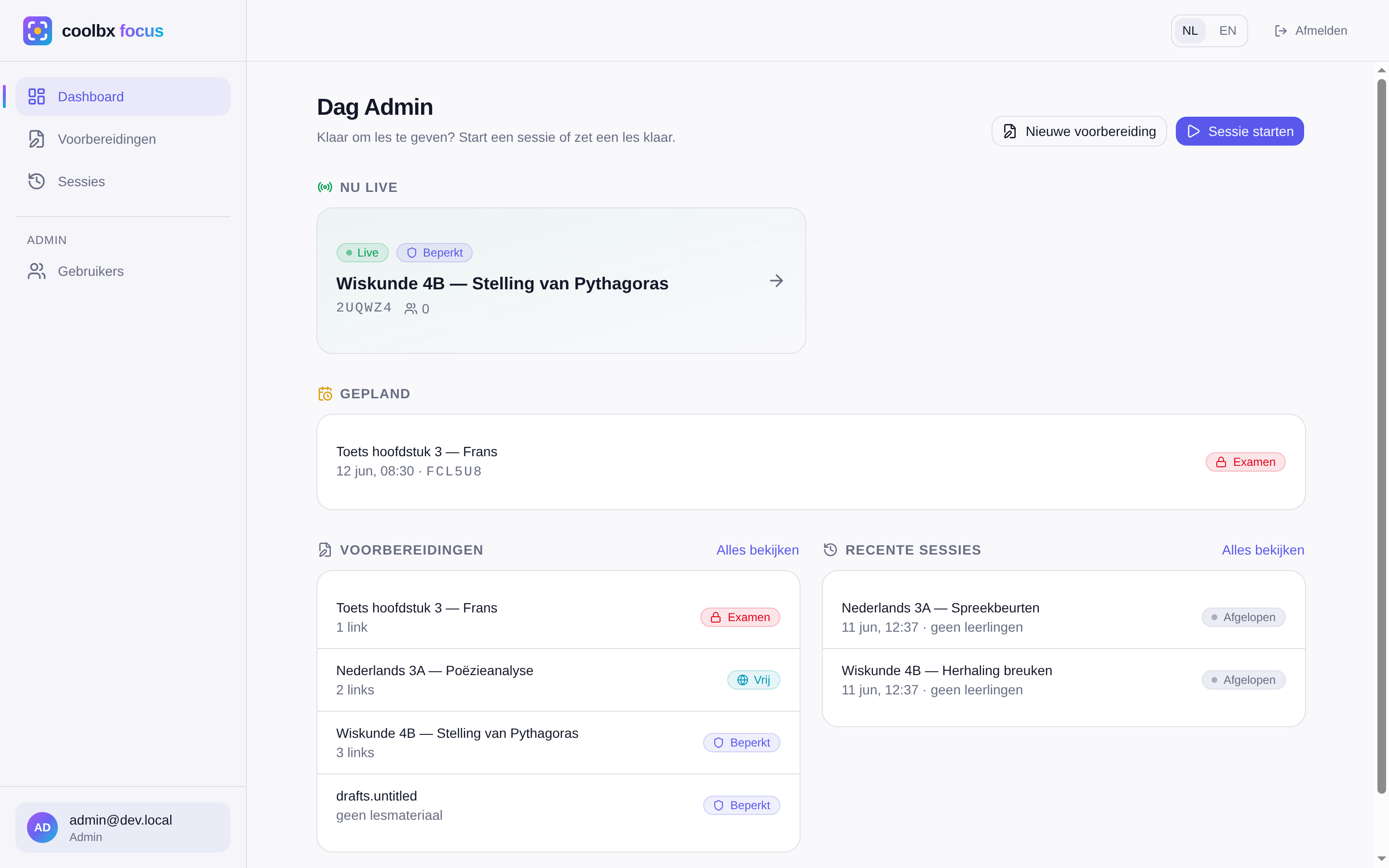The height and width of the screenshot is (868, 1389).
Task: Click geen lesmateriaal text under drafts.untitled
Action: click(x=389, y=815)
